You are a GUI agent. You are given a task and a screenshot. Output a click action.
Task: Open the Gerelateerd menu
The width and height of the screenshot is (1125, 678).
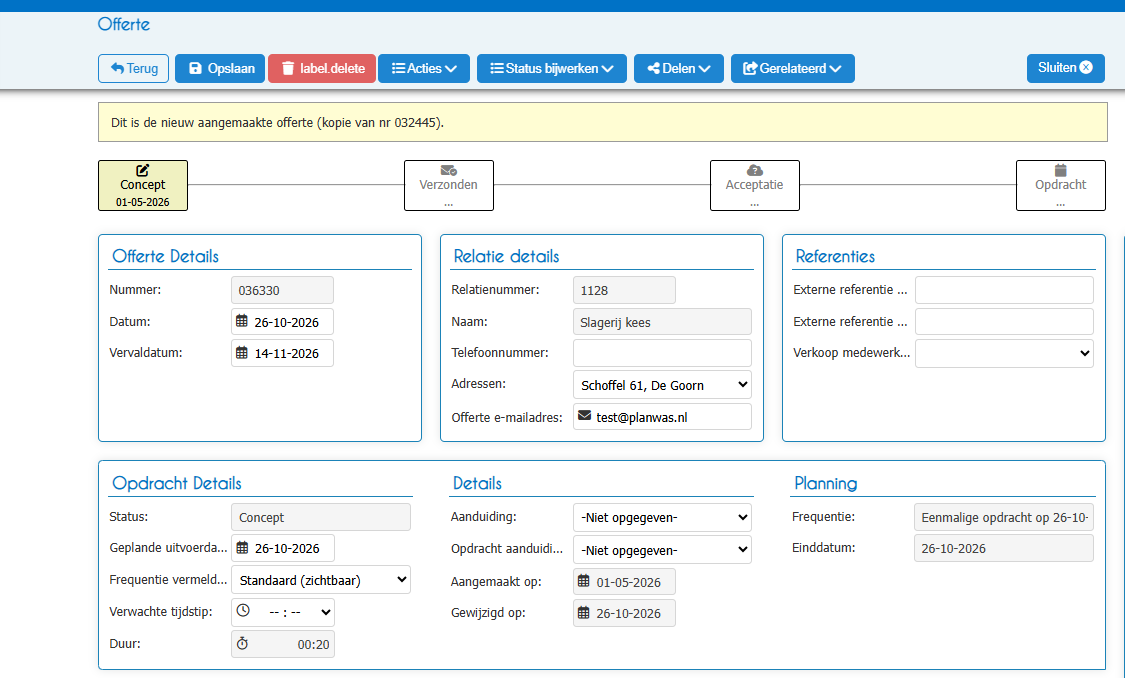point(793,68)
